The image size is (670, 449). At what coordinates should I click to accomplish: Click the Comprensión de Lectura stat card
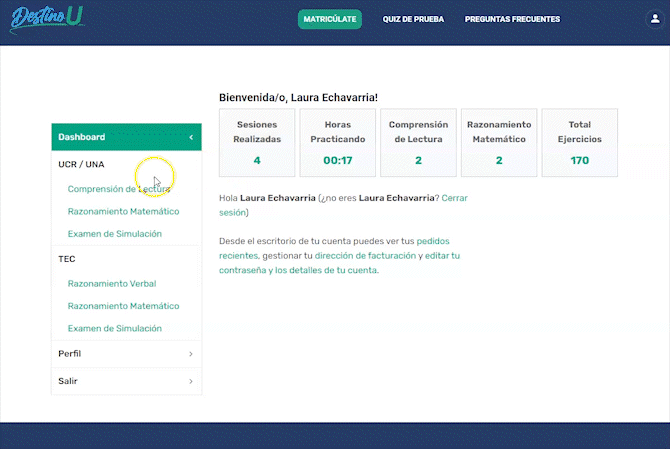[x=418, y=143]
